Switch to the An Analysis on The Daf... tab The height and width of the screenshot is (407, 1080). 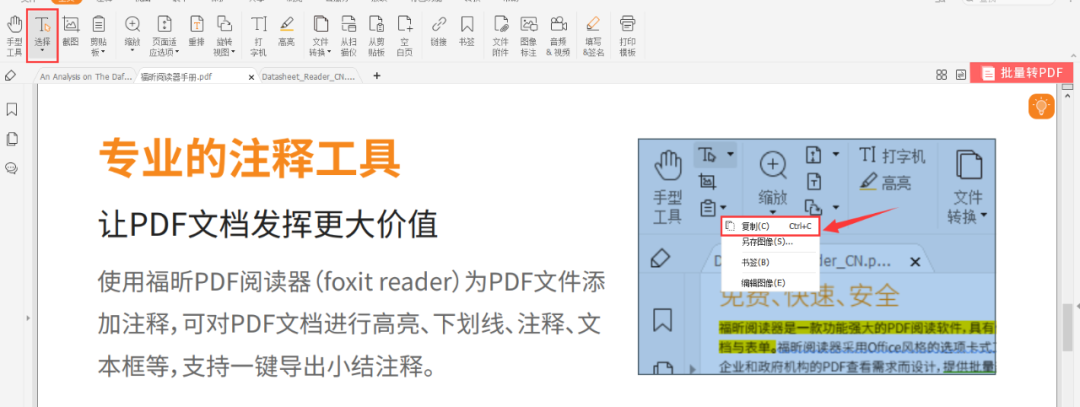click(84, 77)
